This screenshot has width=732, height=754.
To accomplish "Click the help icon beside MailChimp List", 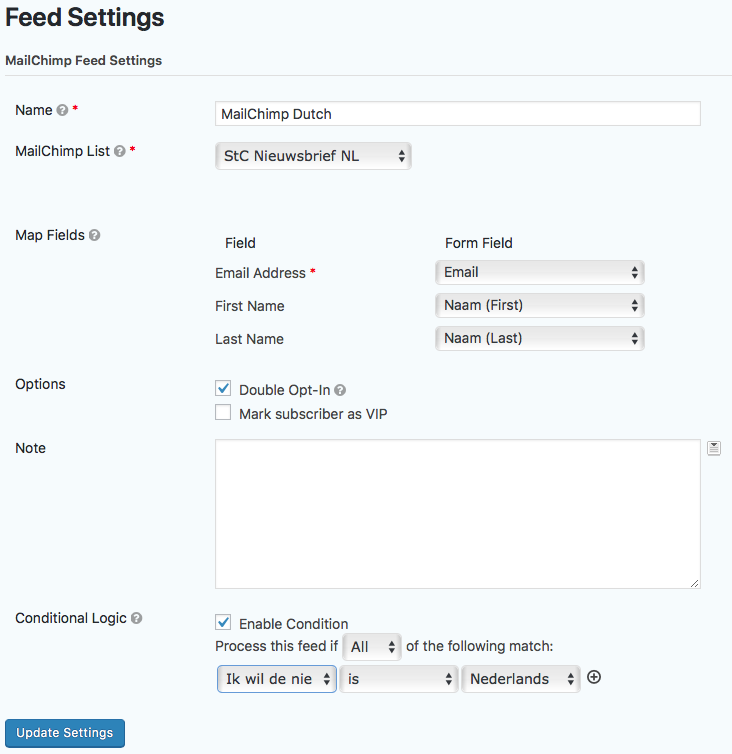I will (120, 152).
